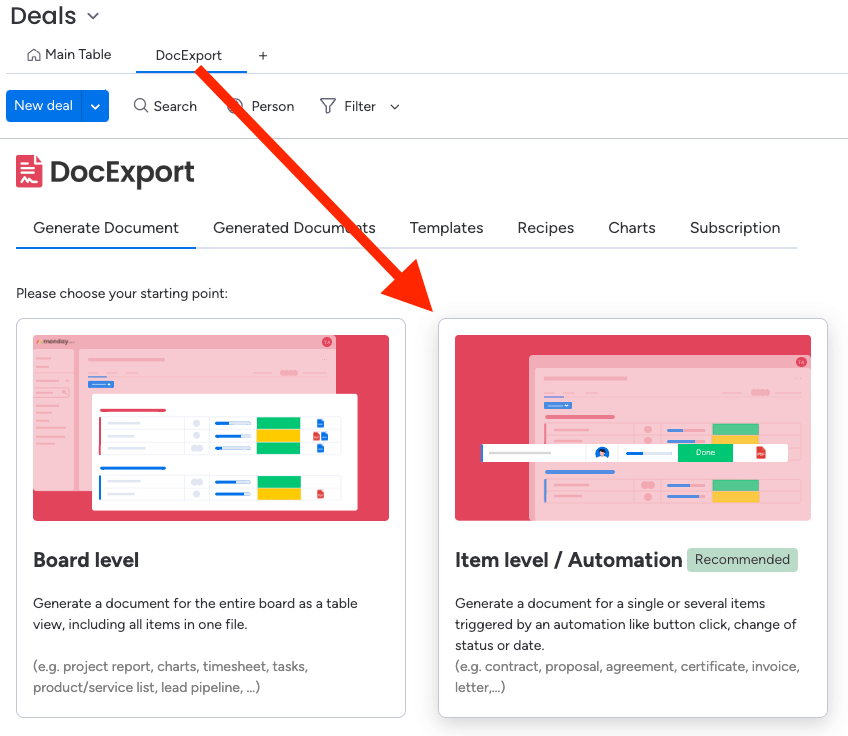This screenshot has width=848, height=736.
Task: Select the Board level heading
Action: pyautogui.click(x=86, y=560)
